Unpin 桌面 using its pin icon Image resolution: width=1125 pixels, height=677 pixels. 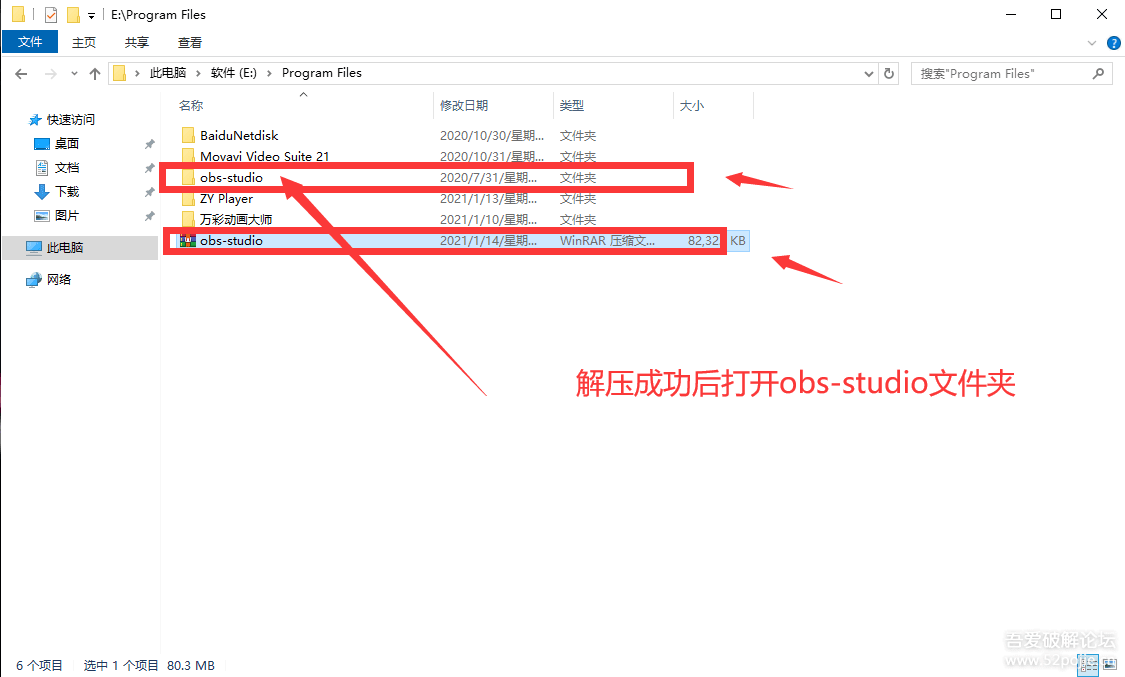pyautogui.click(x=149, y=144)
